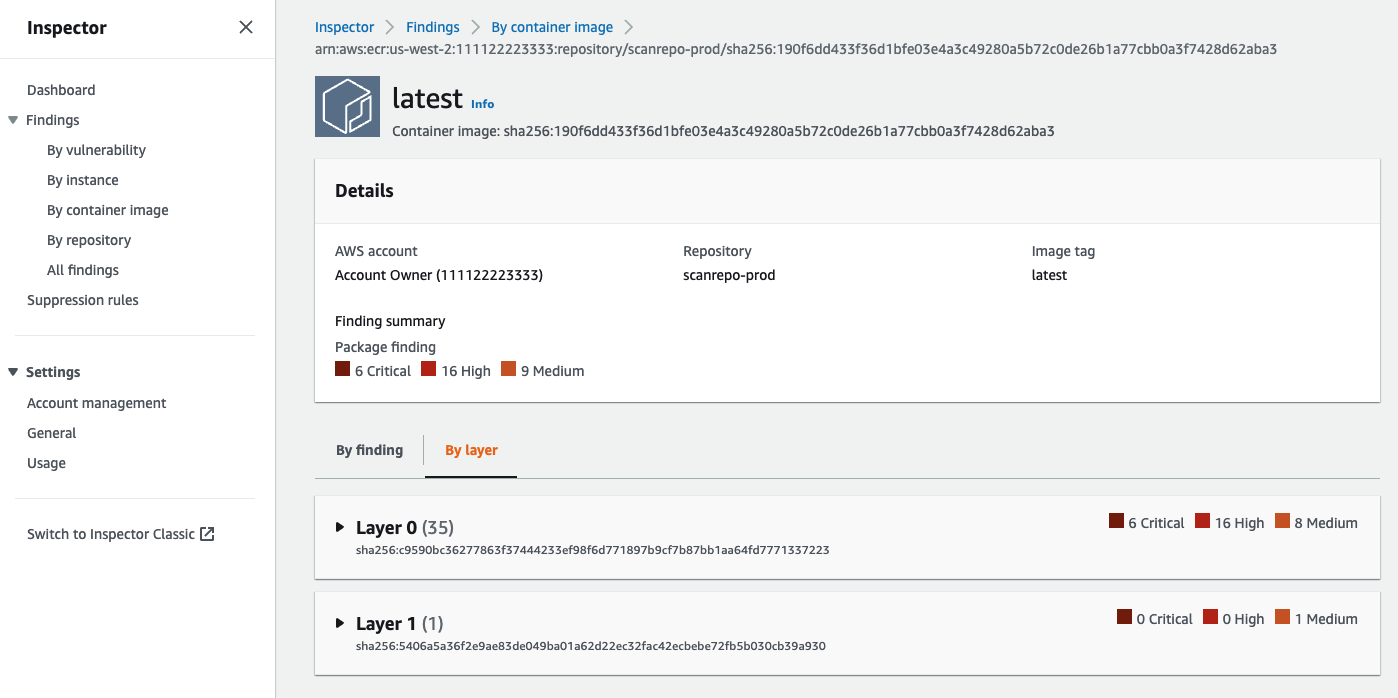Open By container image in sidebar
This screenshot has width=1398, height=698.
click(108, 210)
